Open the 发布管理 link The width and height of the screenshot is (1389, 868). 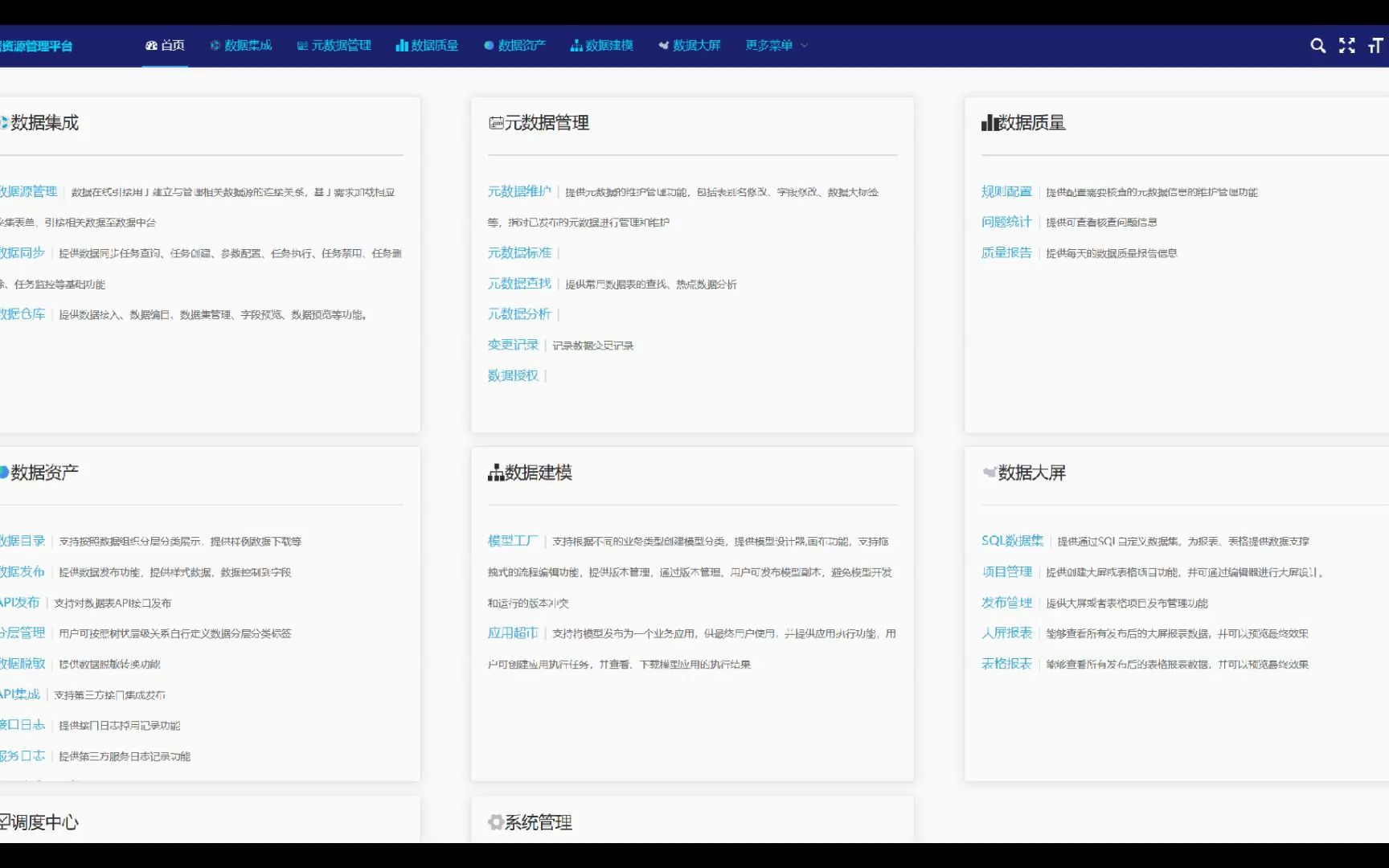1006,602
